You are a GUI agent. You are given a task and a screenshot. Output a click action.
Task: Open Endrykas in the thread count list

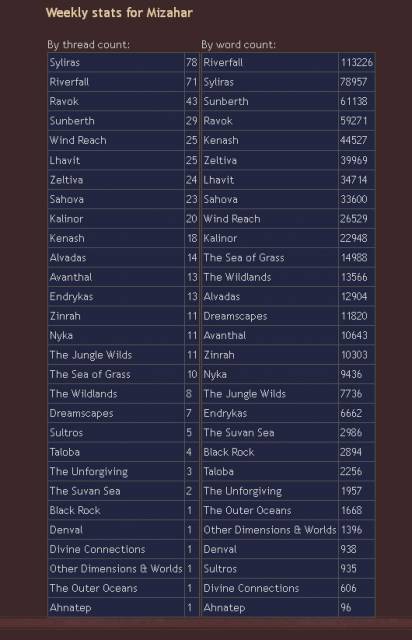[x=71, y=296]
